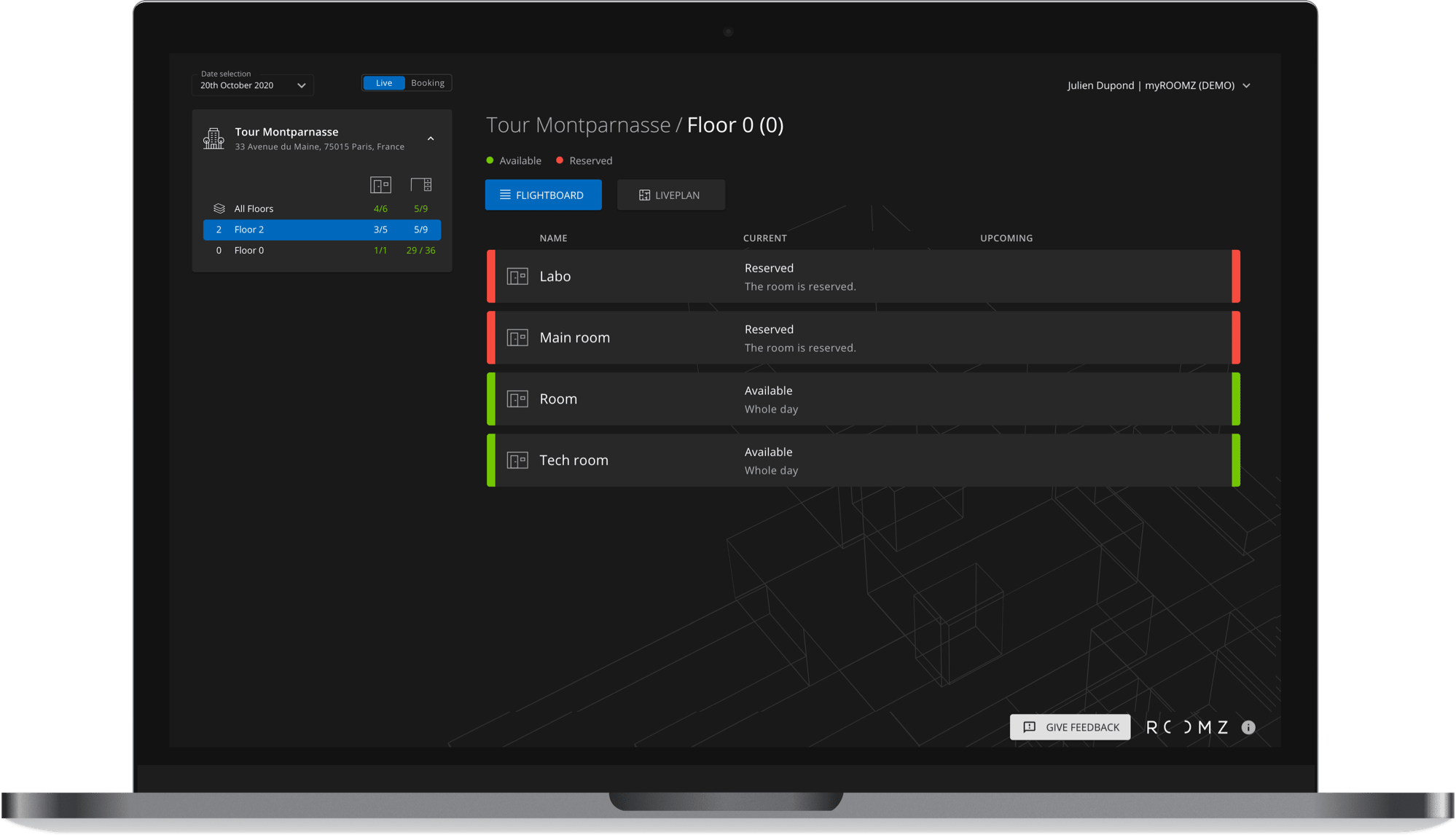This screenshot has width=1456, height=835.
Task: Collapse the Tour Montparnasse building panel
Action: click(x=431, y=138)
